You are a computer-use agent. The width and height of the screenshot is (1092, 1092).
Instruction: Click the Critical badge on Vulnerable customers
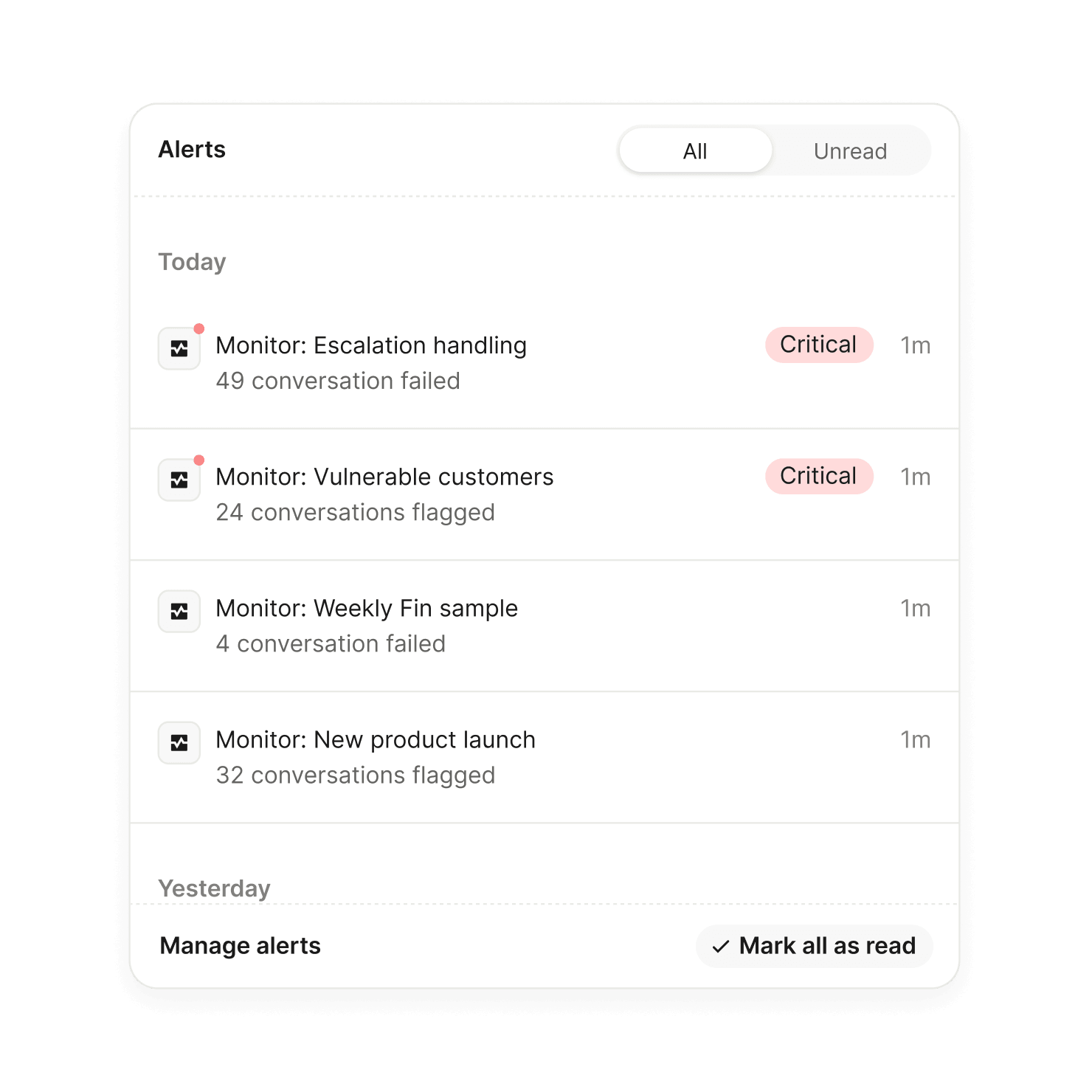pyautogui.click(x=818, y=476)
